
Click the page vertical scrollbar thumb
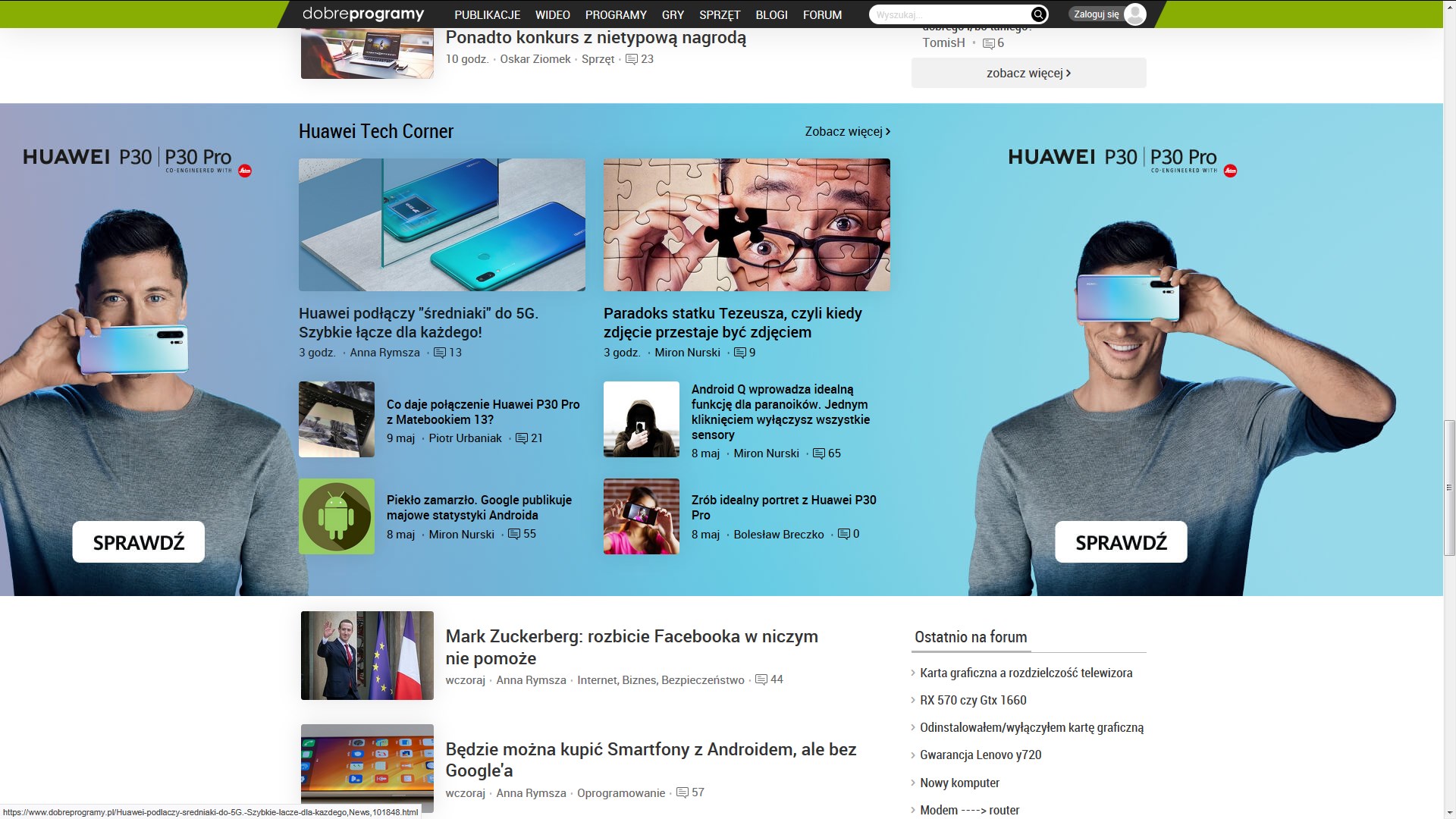point(1449,488)
